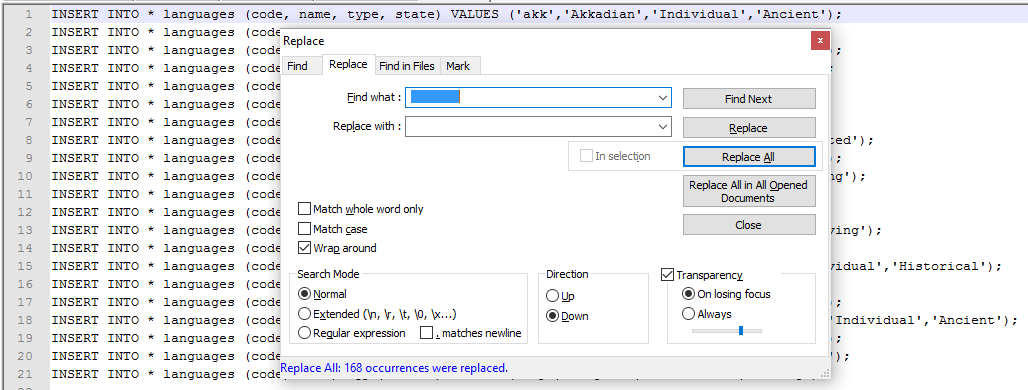The image size is (1028, 390).
Task: Switch to the Find tab
Action: [x=297, y=66]
